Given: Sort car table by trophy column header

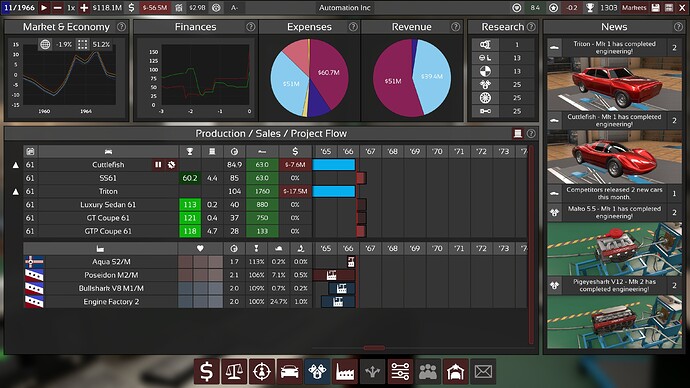Looking at the screenshot, I should pos(190,151).
